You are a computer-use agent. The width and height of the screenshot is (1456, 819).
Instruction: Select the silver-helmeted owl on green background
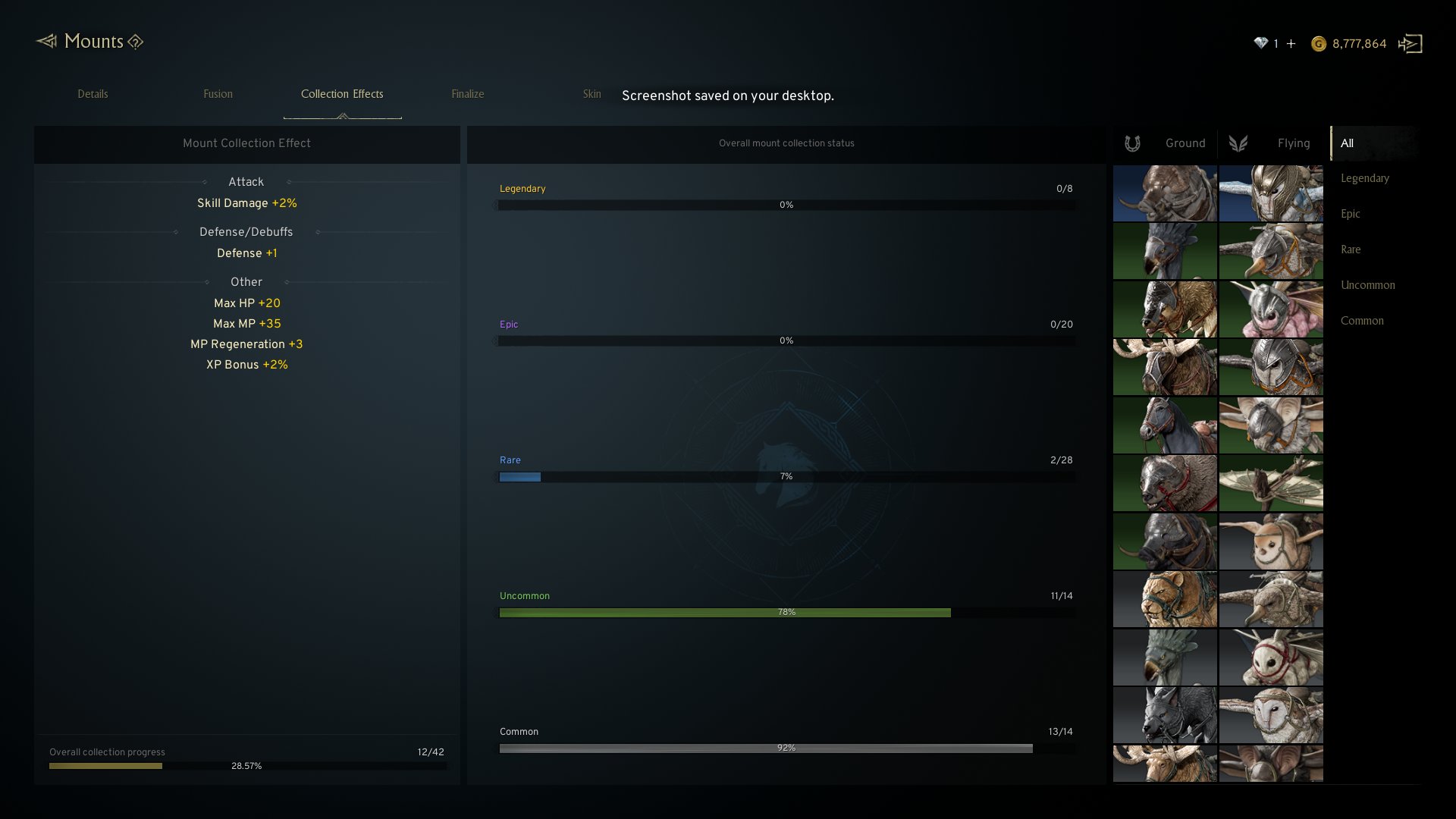(1271, 367)
